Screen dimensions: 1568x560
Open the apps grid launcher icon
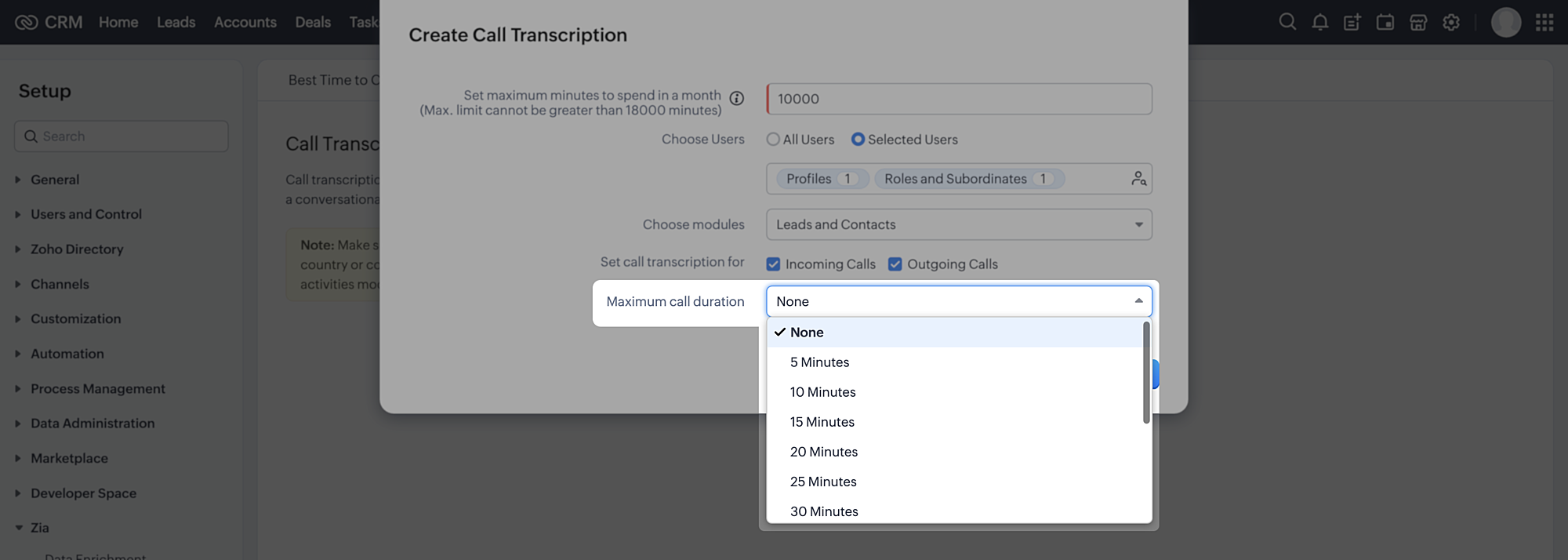click(x=1544, y=22)
